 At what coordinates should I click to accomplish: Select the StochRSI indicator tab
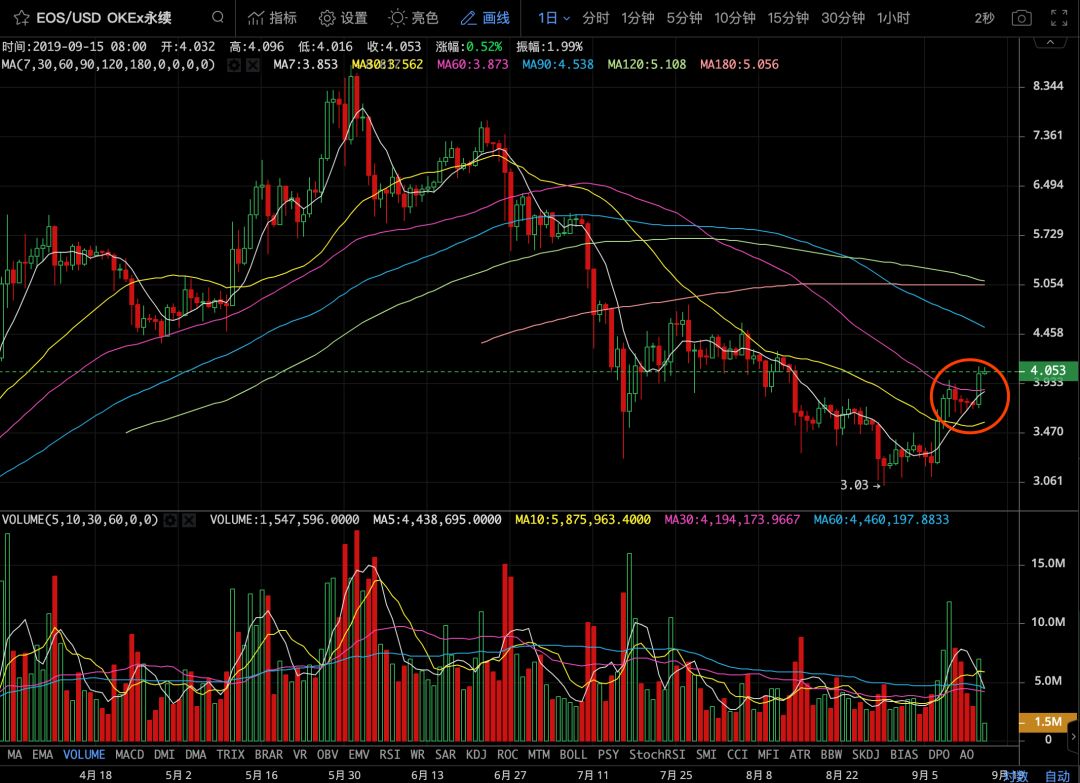(657, 755)
